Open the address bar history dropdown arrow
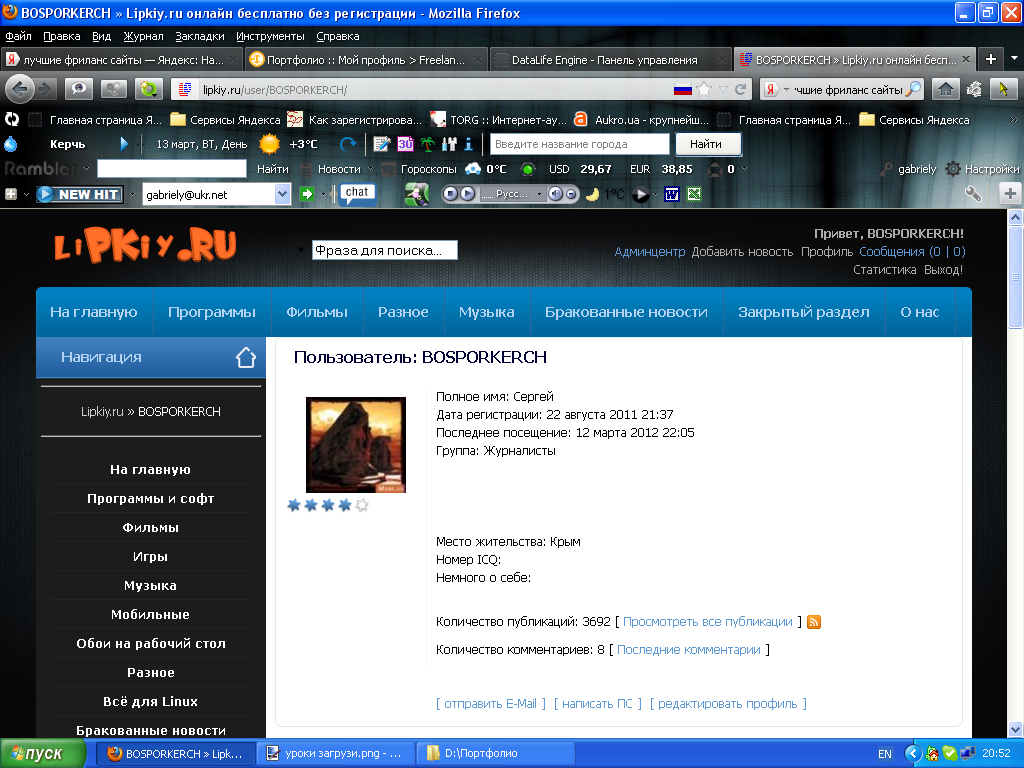Viewport: 1024px width, 768px height. [x=723, y=89]
